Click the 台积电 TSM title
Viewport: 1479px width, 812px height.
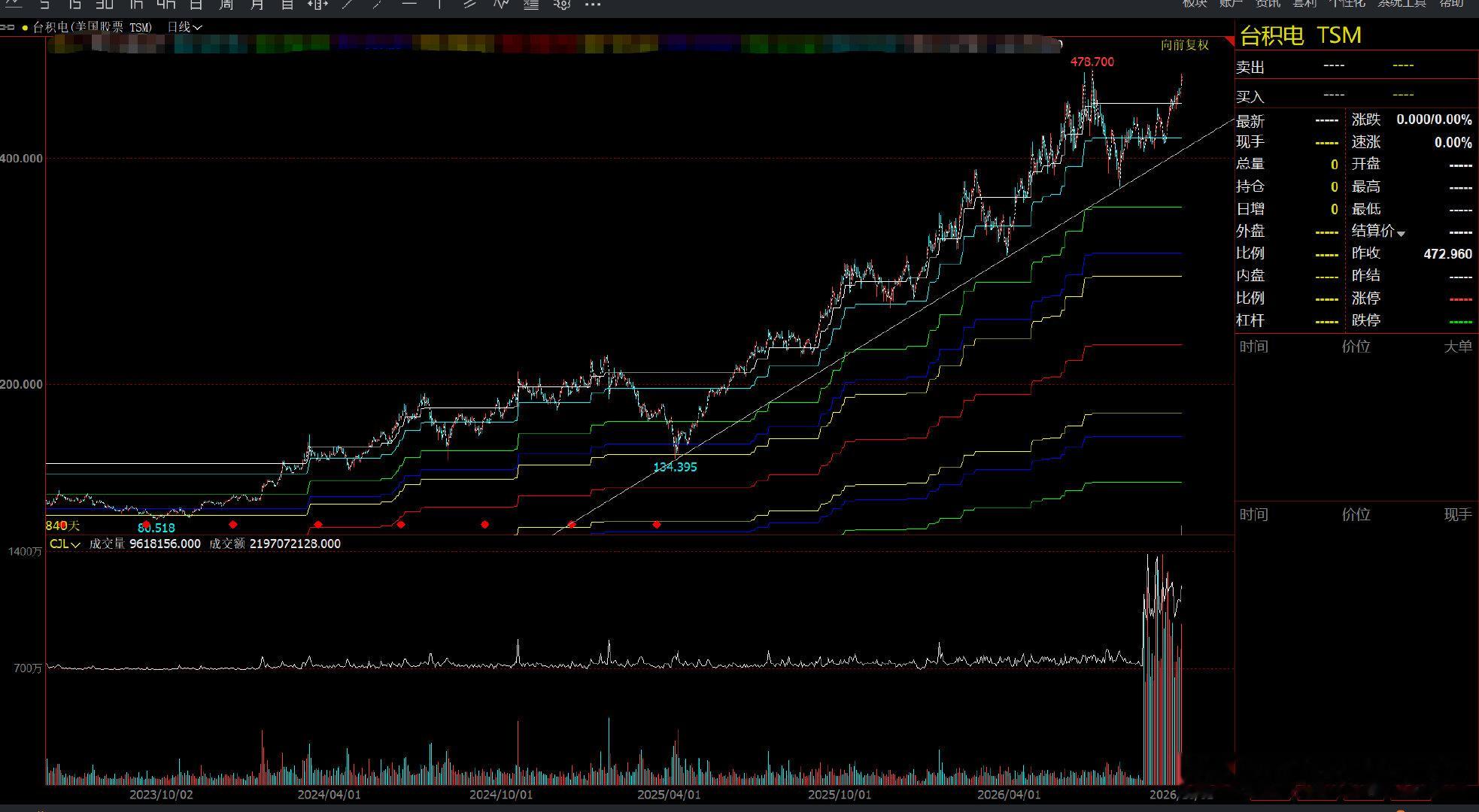tap(1300, 35)
